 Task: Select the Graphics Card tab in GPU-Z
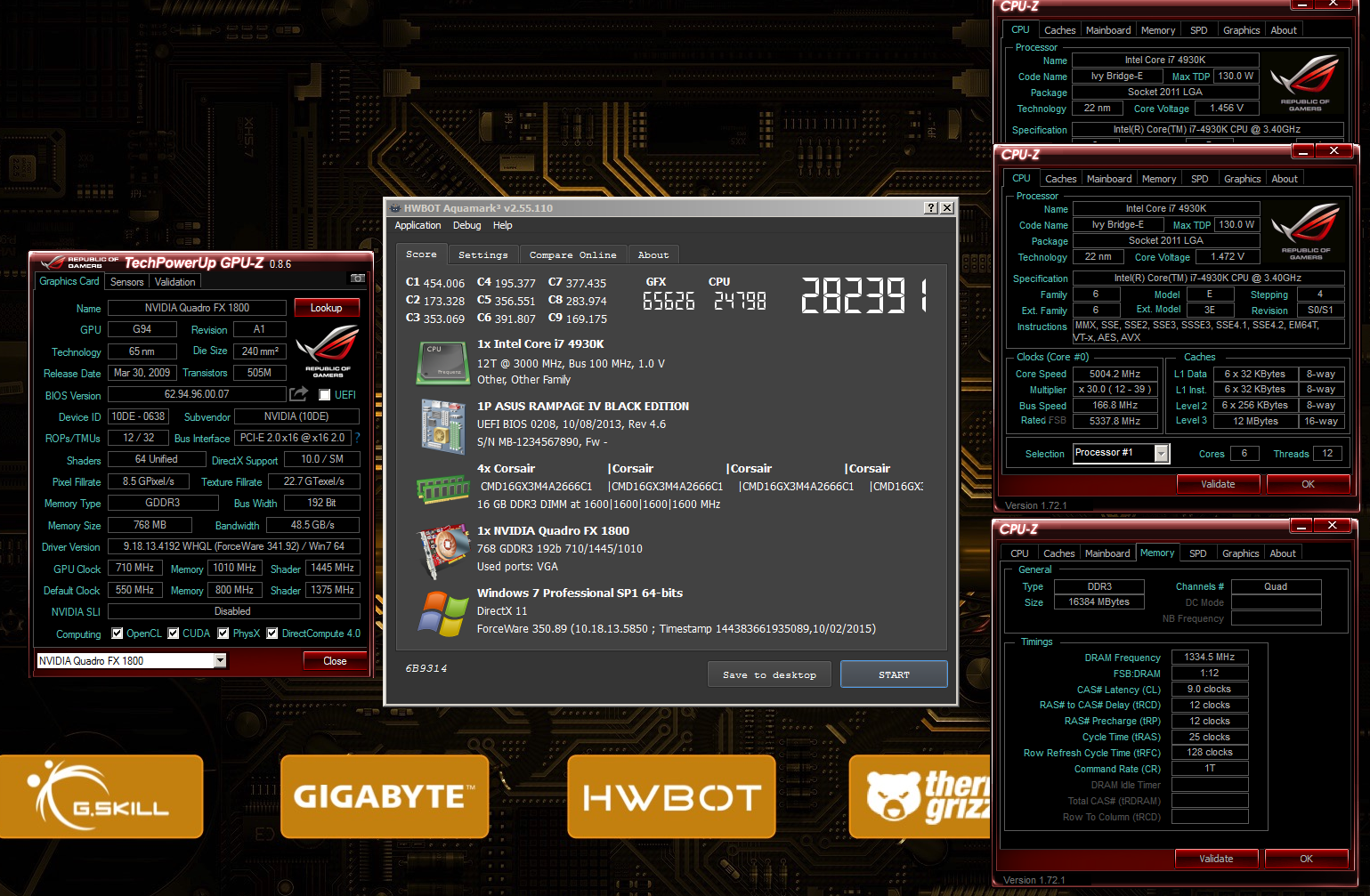69,281
